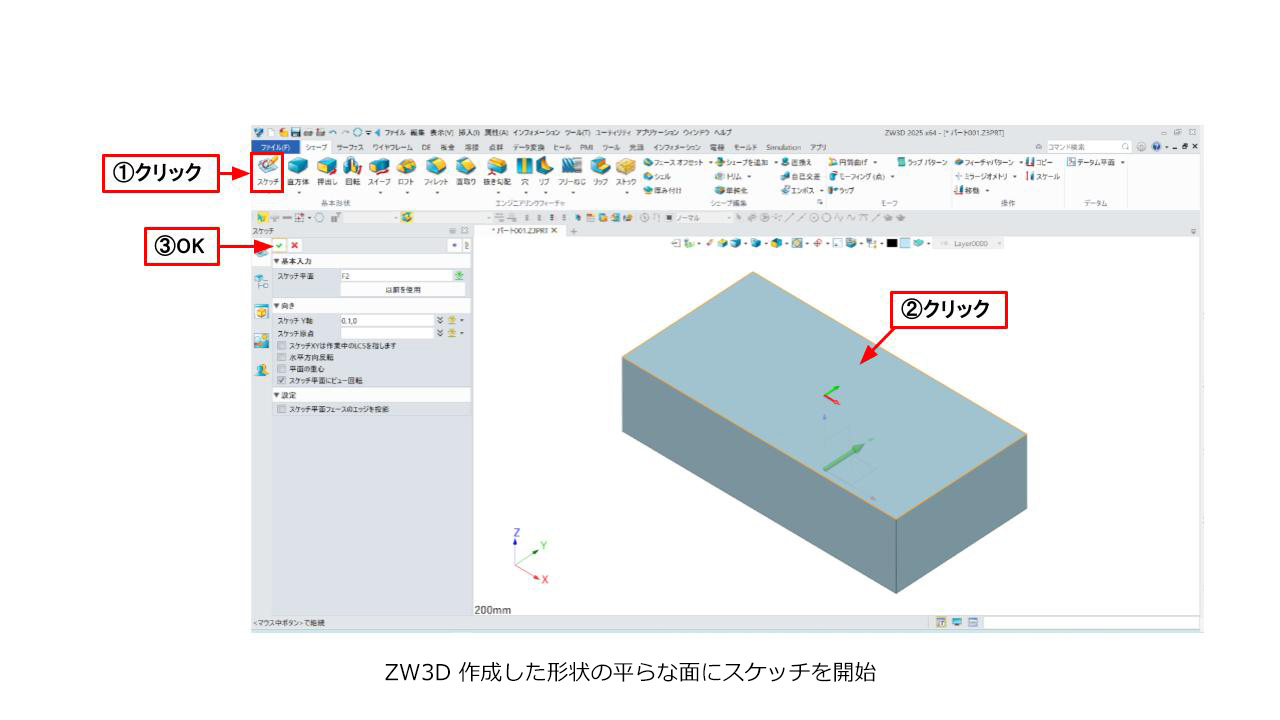
Task: Cancel sketch with red X button
Action: (x=295, y=245)
